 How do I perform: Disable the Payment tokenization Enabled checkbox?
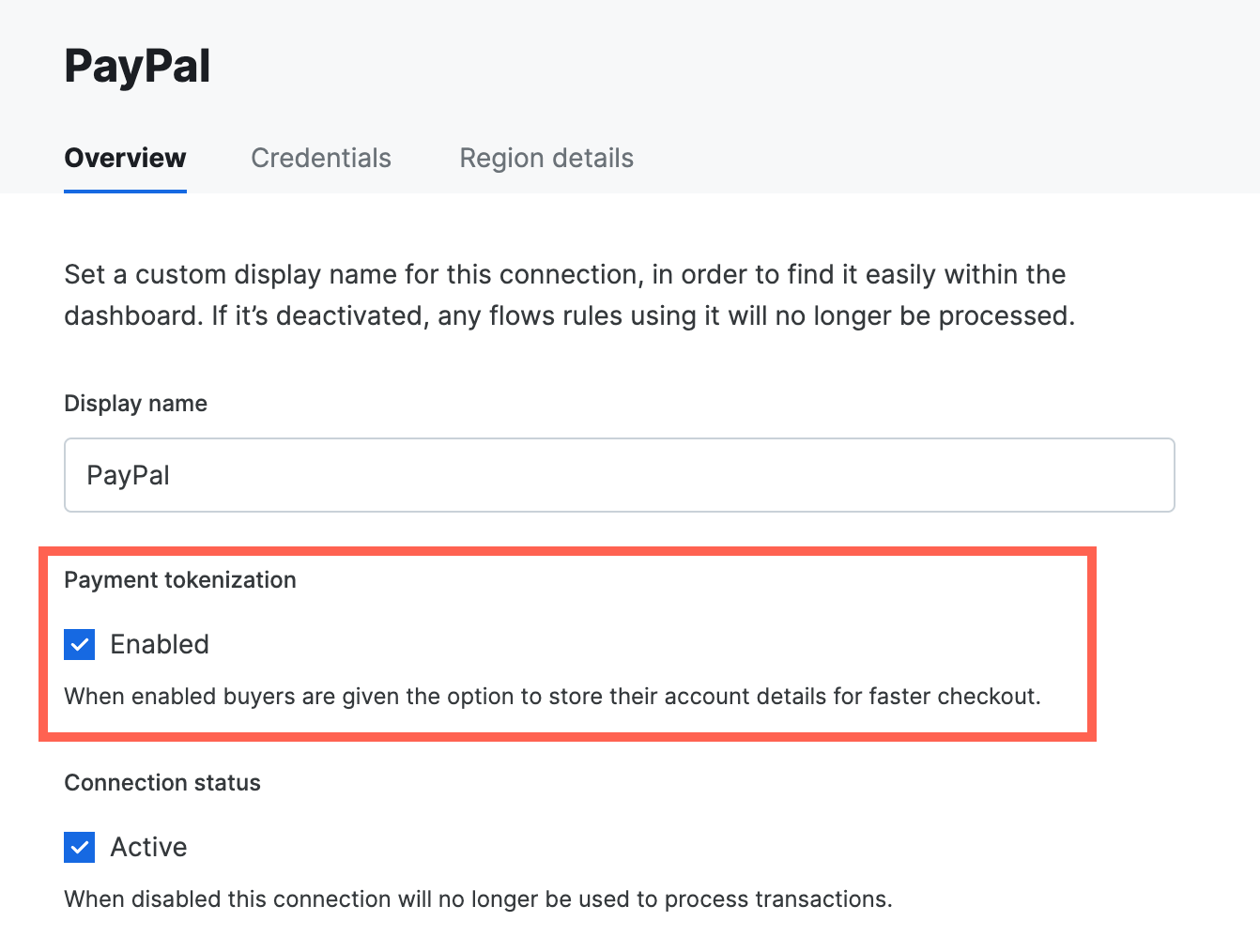[x=79, y=644]
